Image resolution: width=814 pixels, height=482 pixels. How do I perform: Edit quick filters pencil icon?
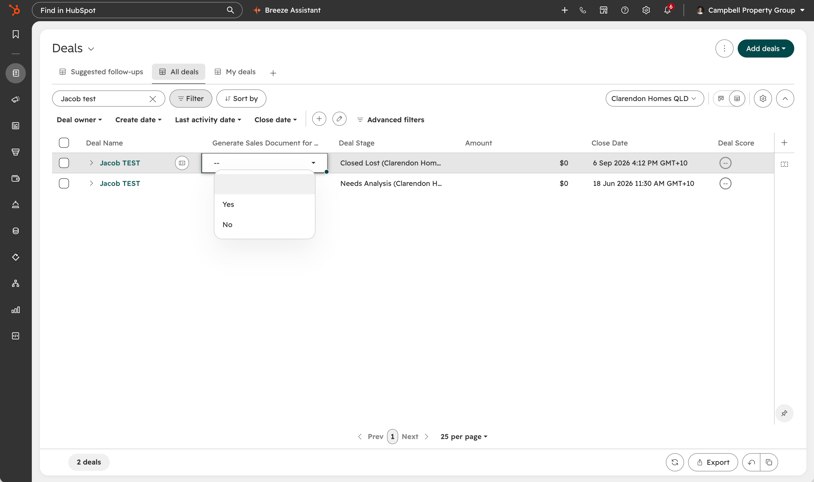click(x=340, y=119)
